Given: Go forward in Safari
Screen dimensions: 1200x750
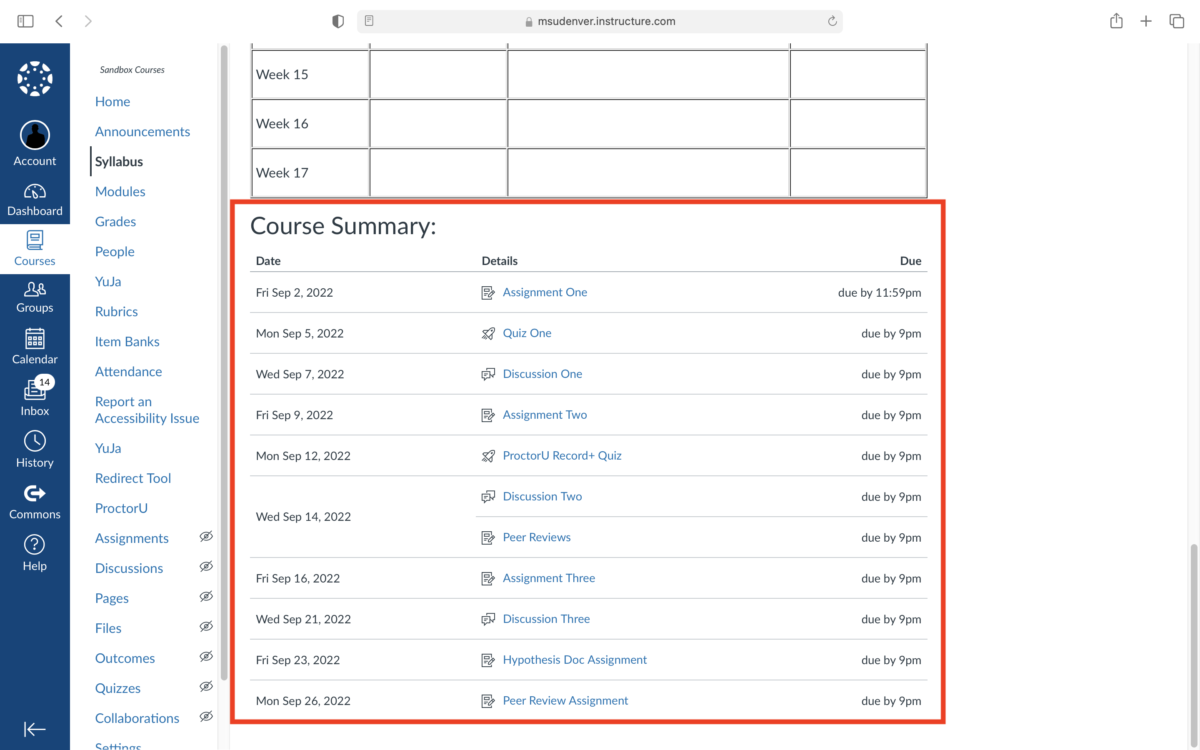Looking at the screenshot, I should coord(88,21).
